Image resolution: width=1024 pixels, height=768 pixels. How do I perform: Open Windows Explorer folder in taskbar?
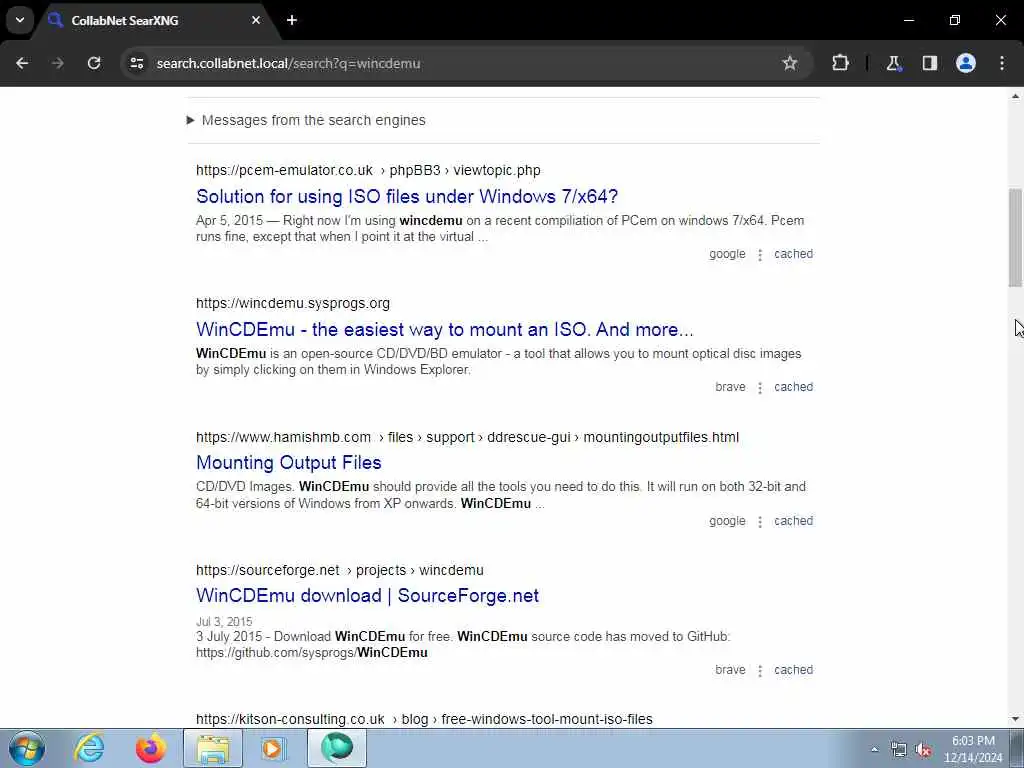point(213,748)
